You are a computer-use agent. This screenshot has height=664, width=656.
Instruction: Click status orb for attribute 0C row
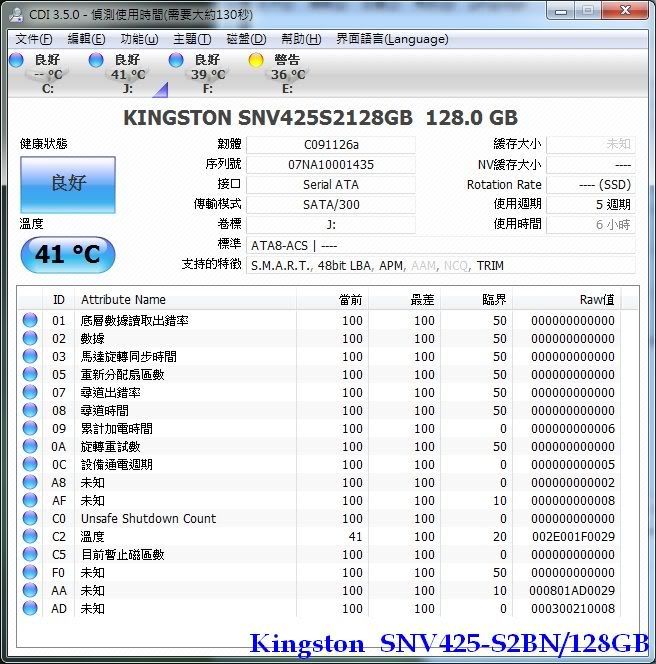[30, 464]
